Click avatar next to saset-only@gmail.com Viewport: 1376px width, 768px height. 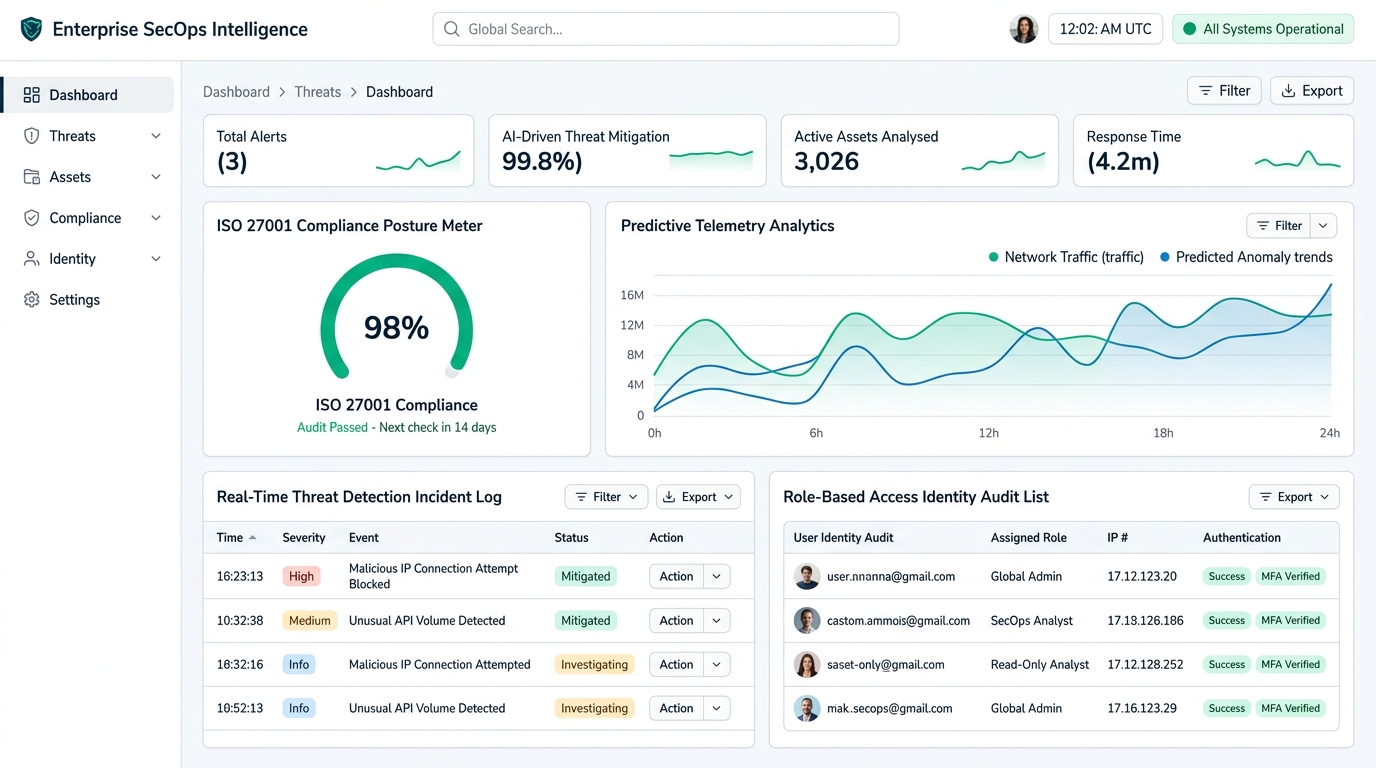[x=807, y=664]
